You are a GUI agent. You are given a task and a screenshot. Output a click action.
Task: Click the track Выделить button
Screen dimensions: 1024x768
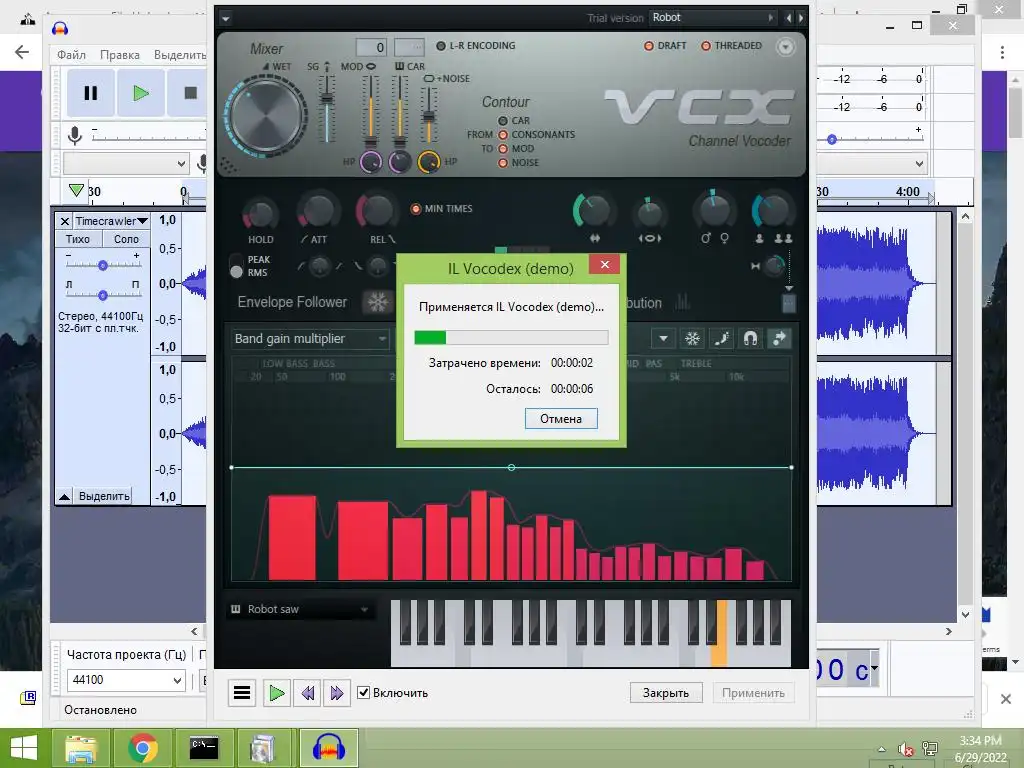click(104, 496)
